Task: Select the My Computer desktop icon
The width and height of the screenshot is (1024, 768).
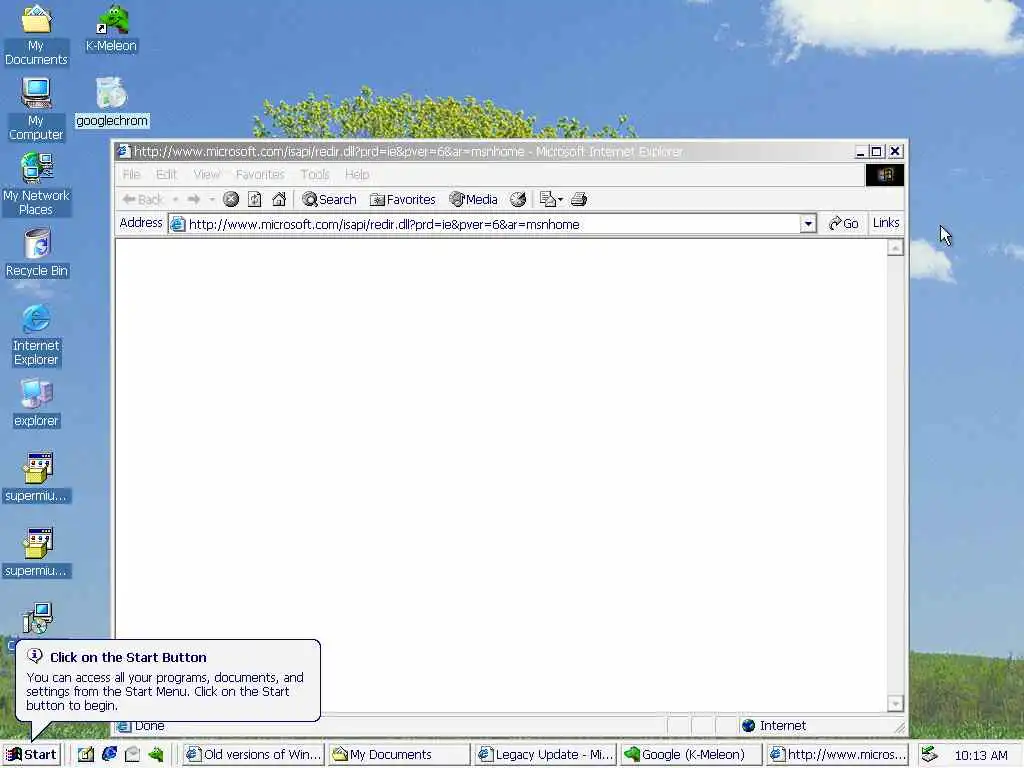Action: click(36, 109)
